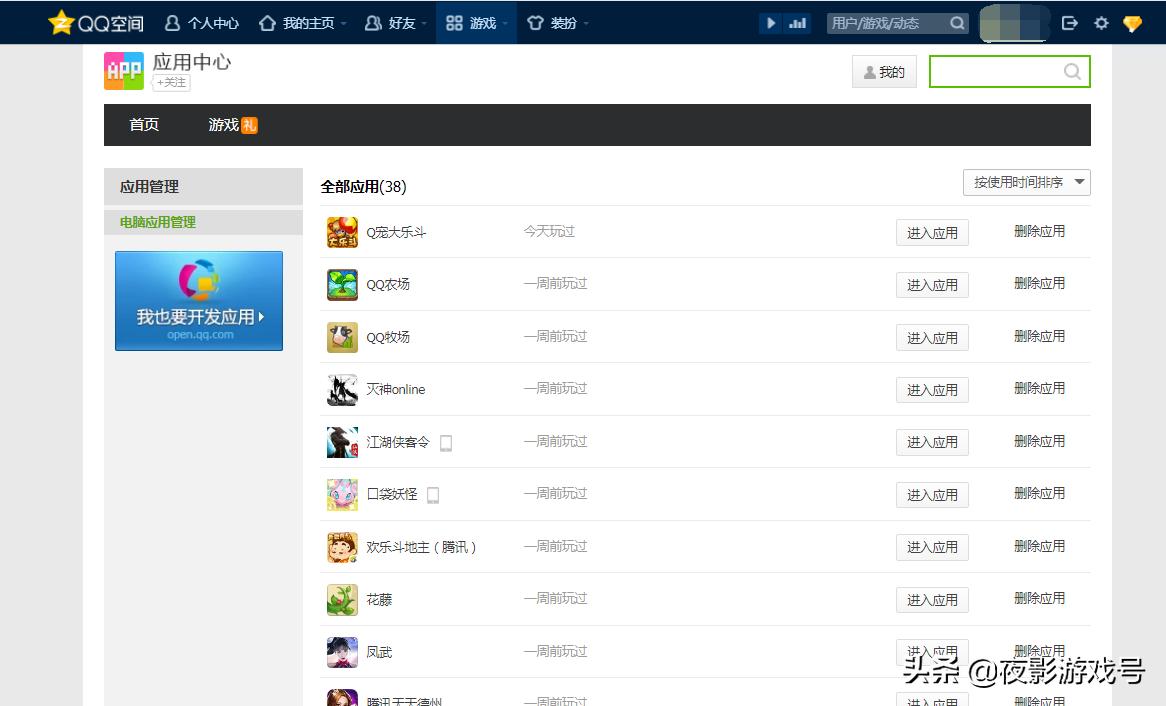Open the 按使用时间排序 sort dropdown
Image resolution: width=1166 pixels, height=706 pixels.
coord(1026,182)
